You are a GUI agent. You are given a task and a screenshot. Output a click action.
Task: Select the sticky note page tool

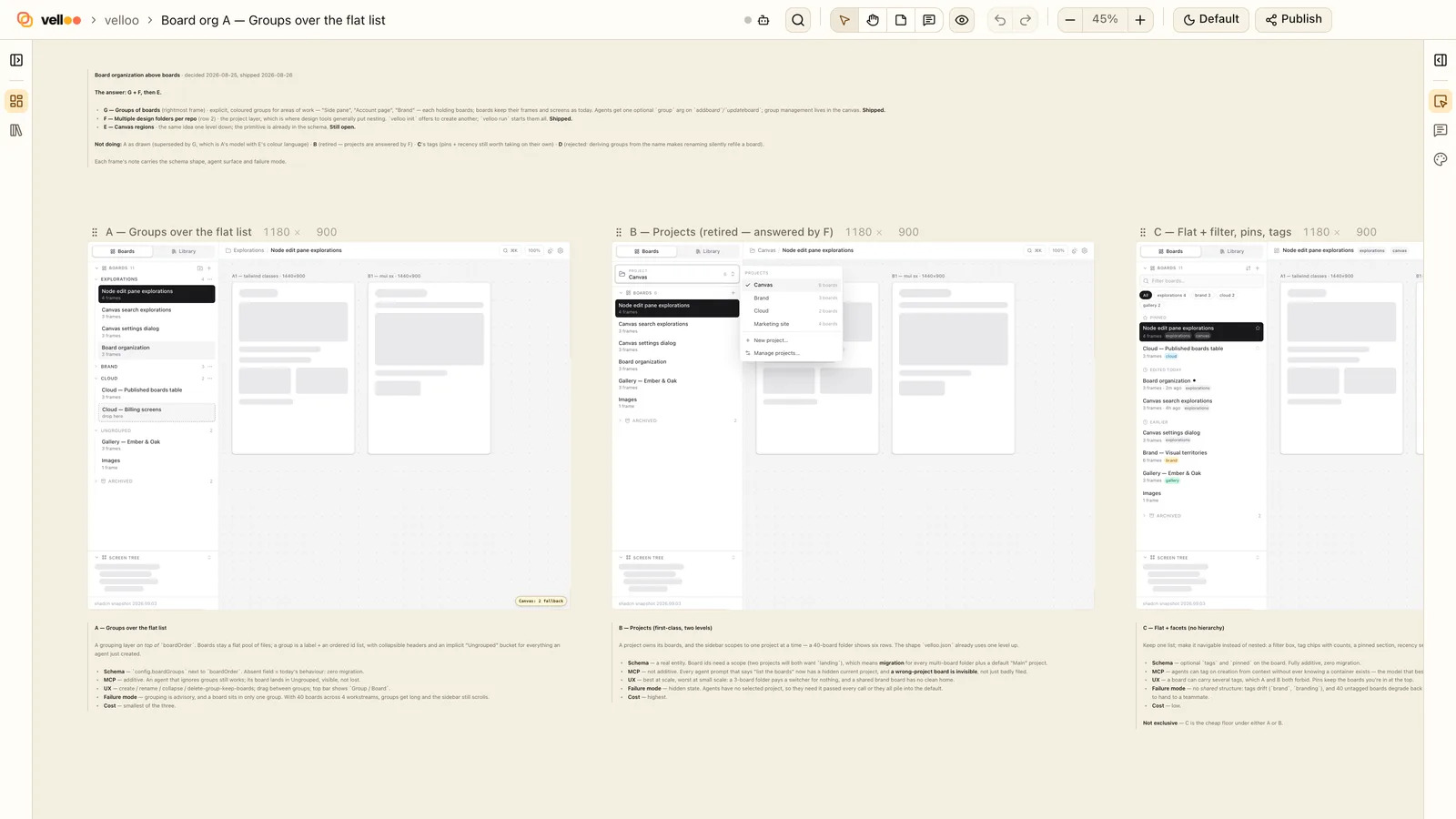click(x=901, y=20)
